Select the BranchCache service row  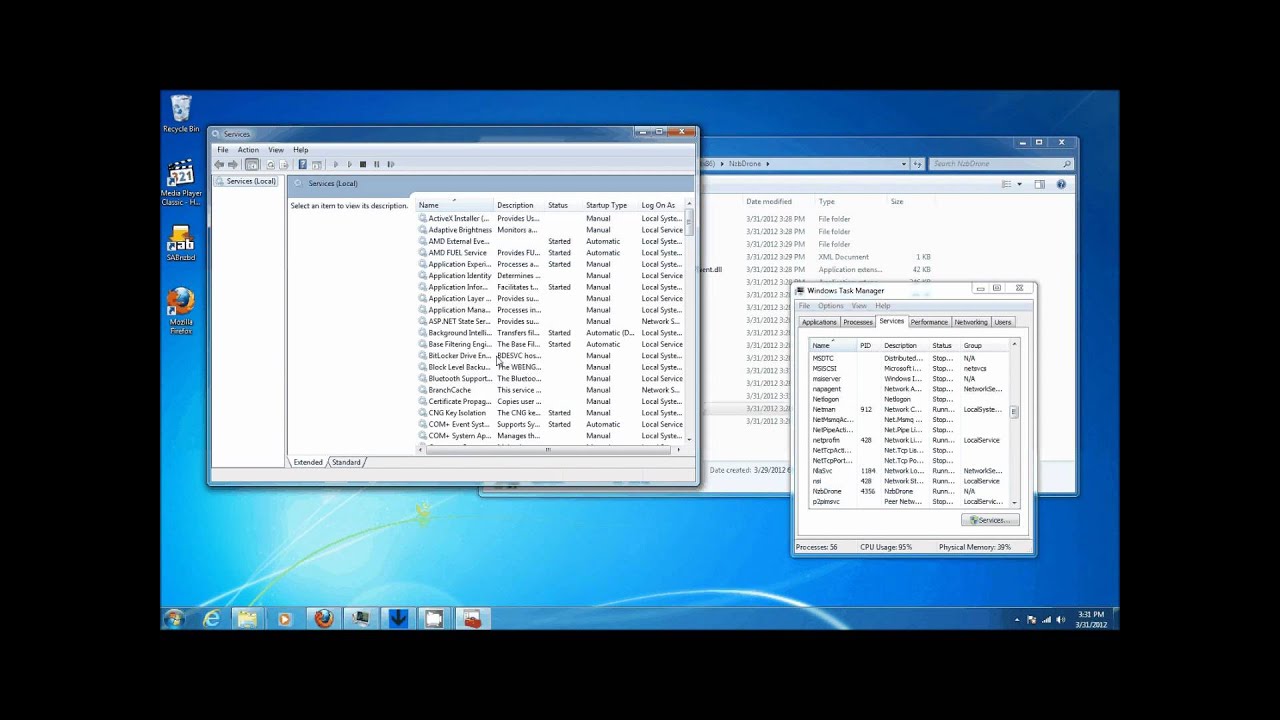(551, 390)
